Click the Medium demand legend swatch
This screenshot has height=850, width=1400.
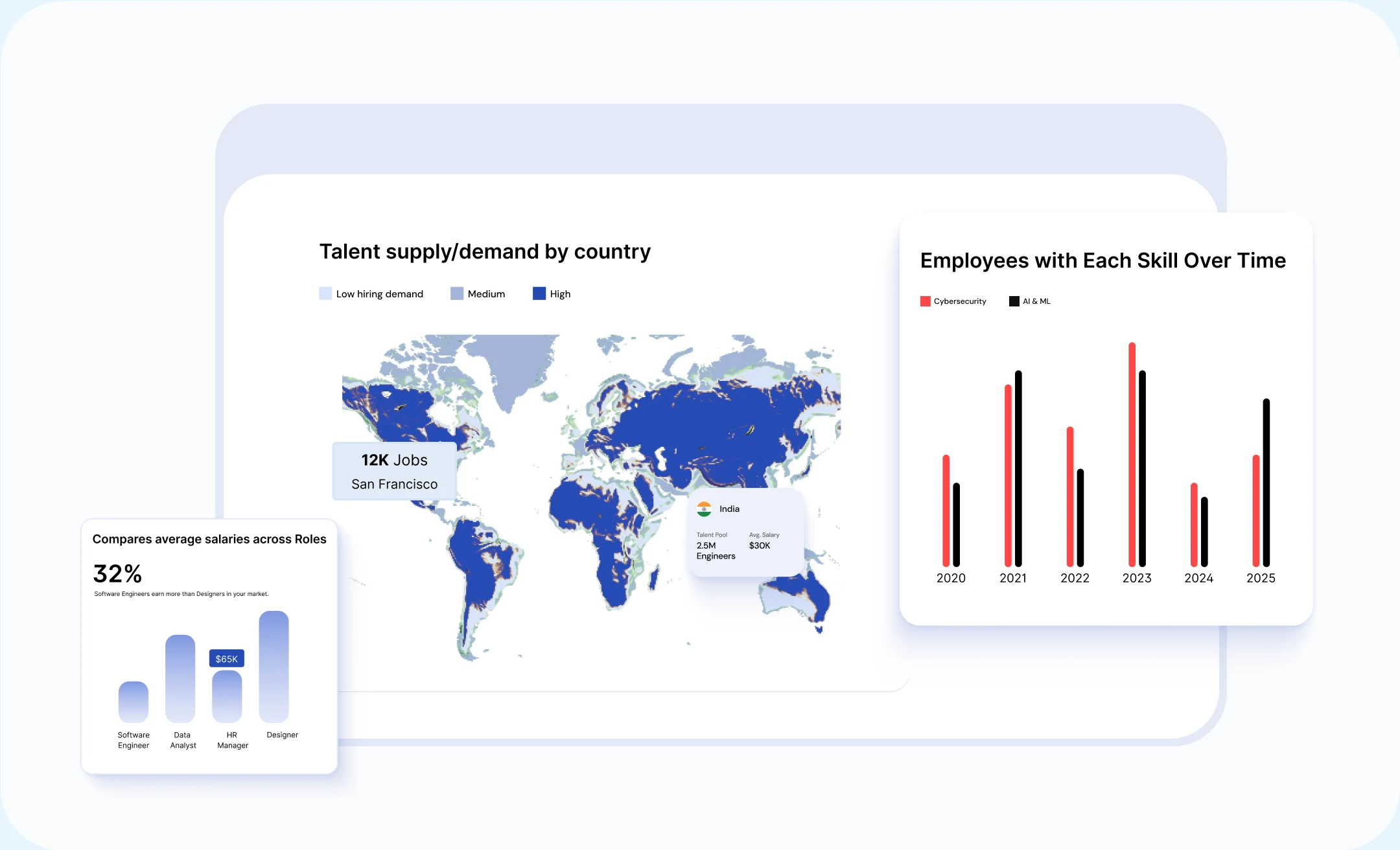coord(457,293)
